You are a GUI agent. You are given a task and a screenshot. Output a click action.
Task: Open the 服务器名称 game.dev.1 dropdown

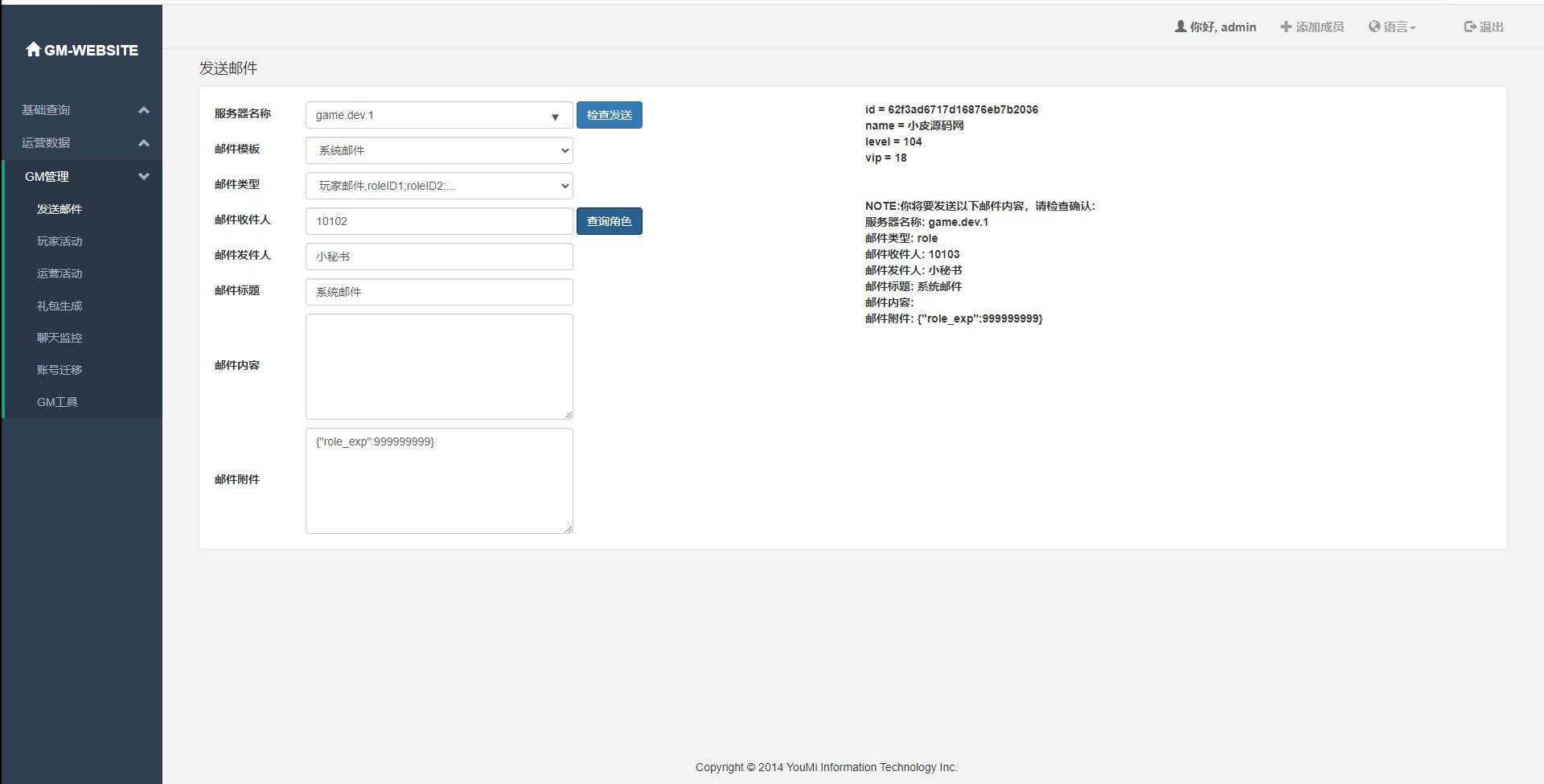click(438, 115)
